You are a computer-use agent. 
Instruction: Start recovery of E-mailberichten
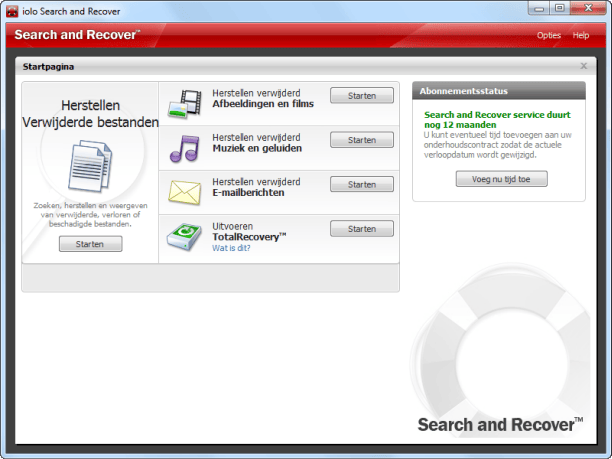(362, 184)
